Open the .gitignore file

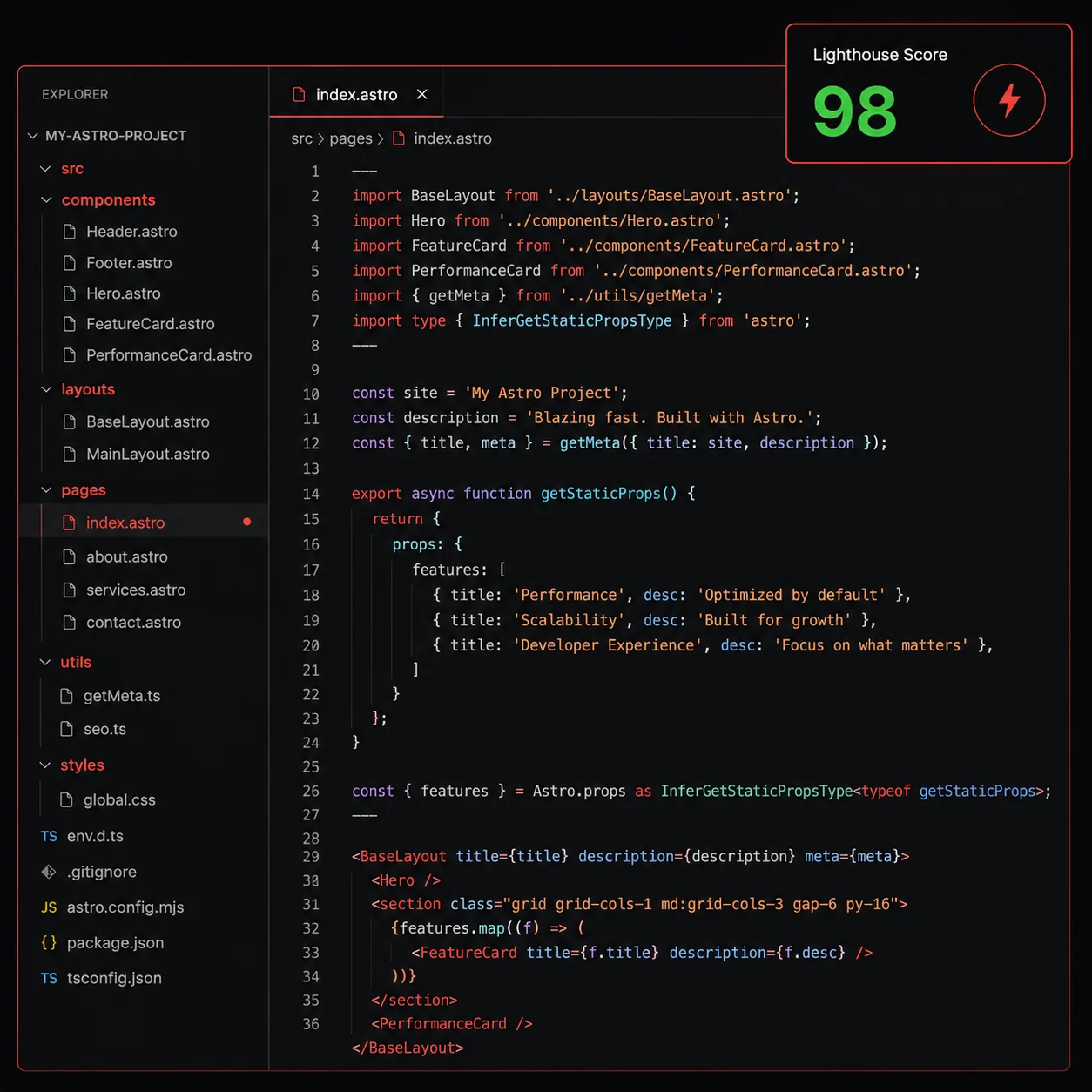(102, 872)
